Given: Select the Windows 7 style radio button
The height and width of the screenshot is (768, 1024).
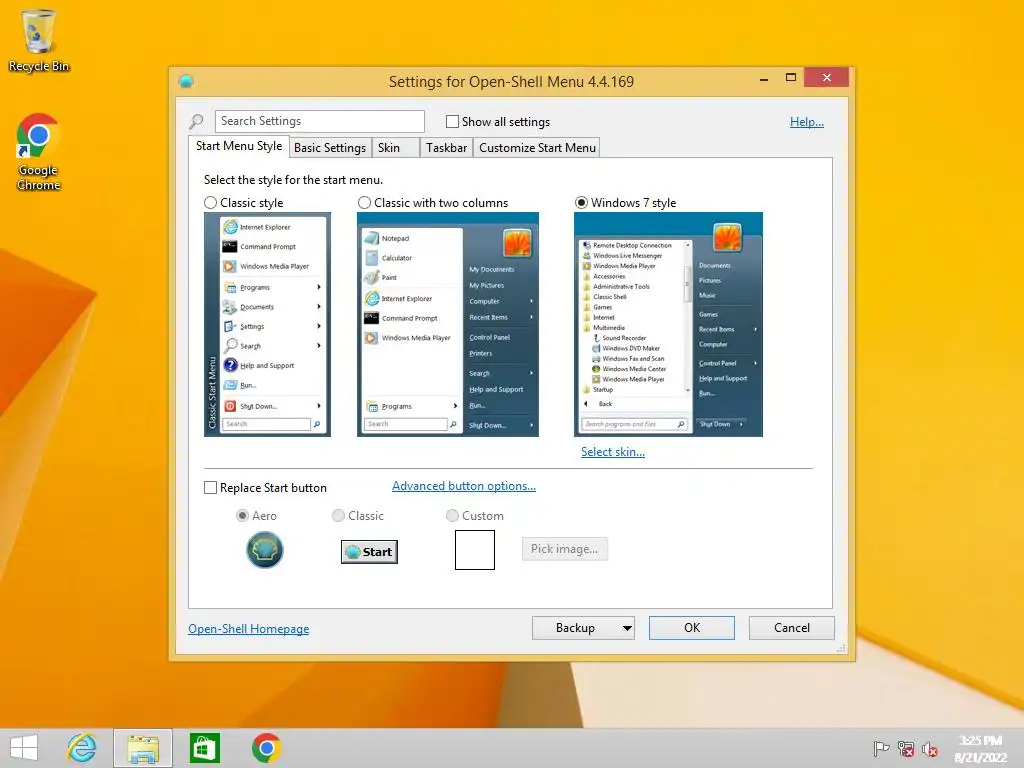Looking at the screenshot, I should [581, 202].
